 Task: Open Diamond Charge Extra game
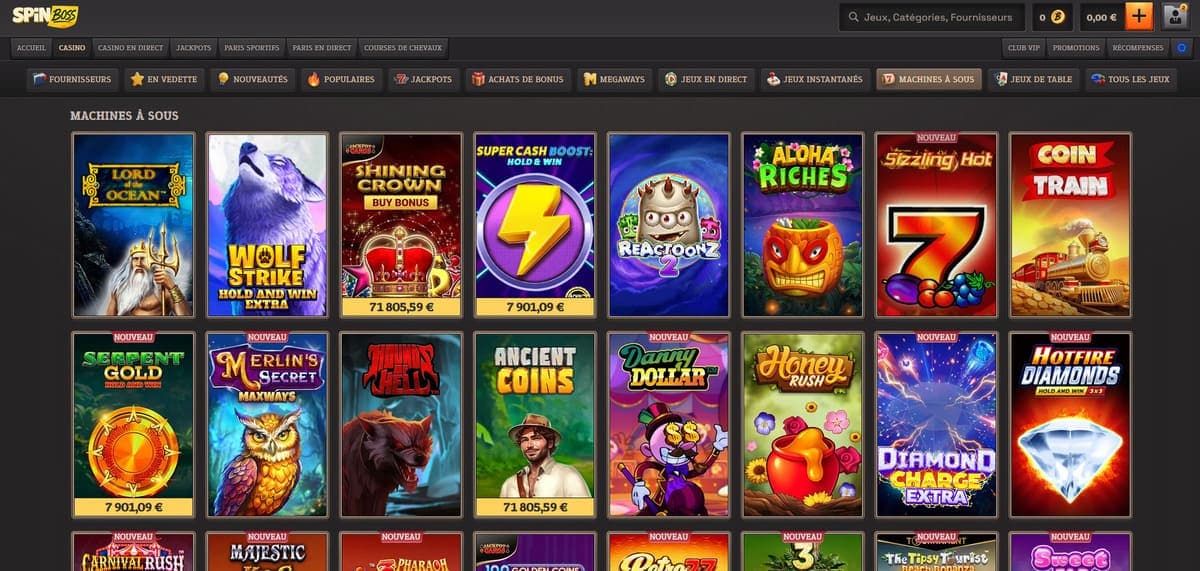pyautogui.click(x=937, y=425)
